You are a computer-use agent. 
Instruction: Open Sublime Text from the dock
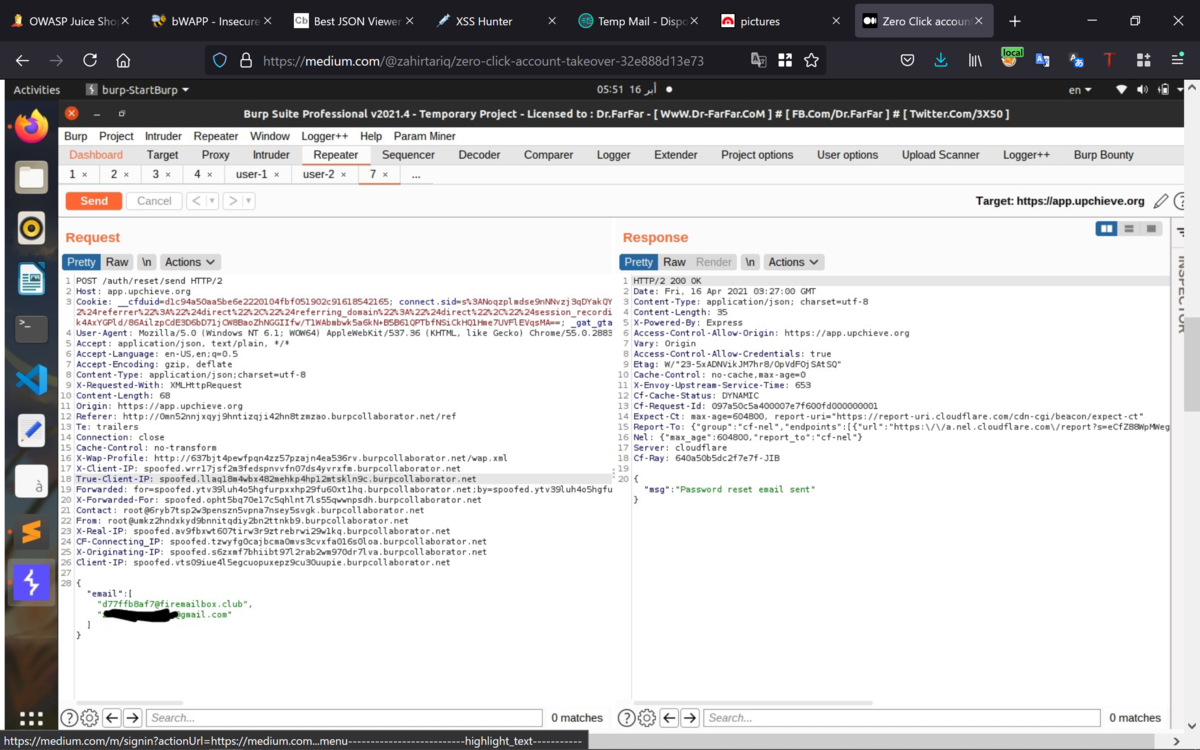tap(31, 531)
